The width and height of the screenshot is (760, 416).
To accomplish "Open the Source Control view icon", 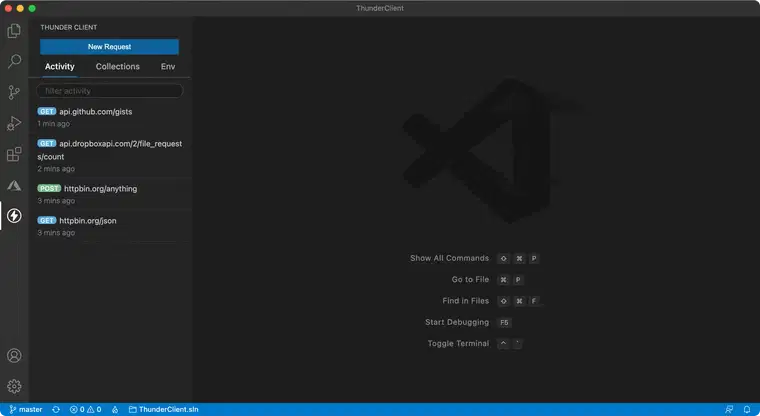I will tap(14, 92).
